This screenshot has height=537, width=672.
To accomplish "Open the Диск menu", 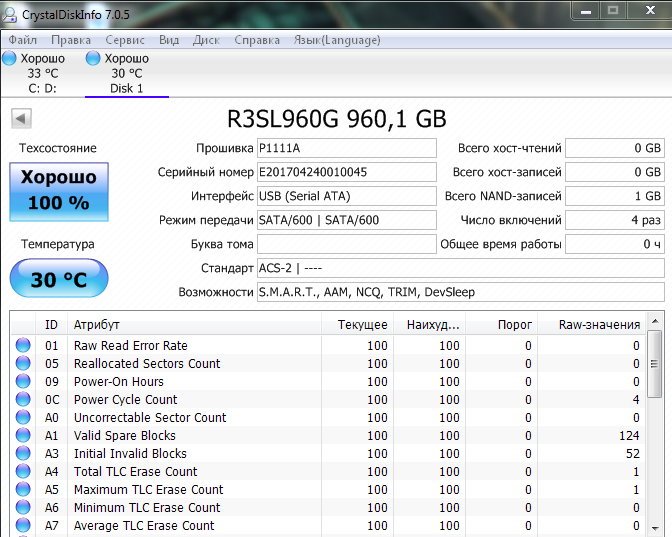I will pyautogui.click(x=206, y=40).
